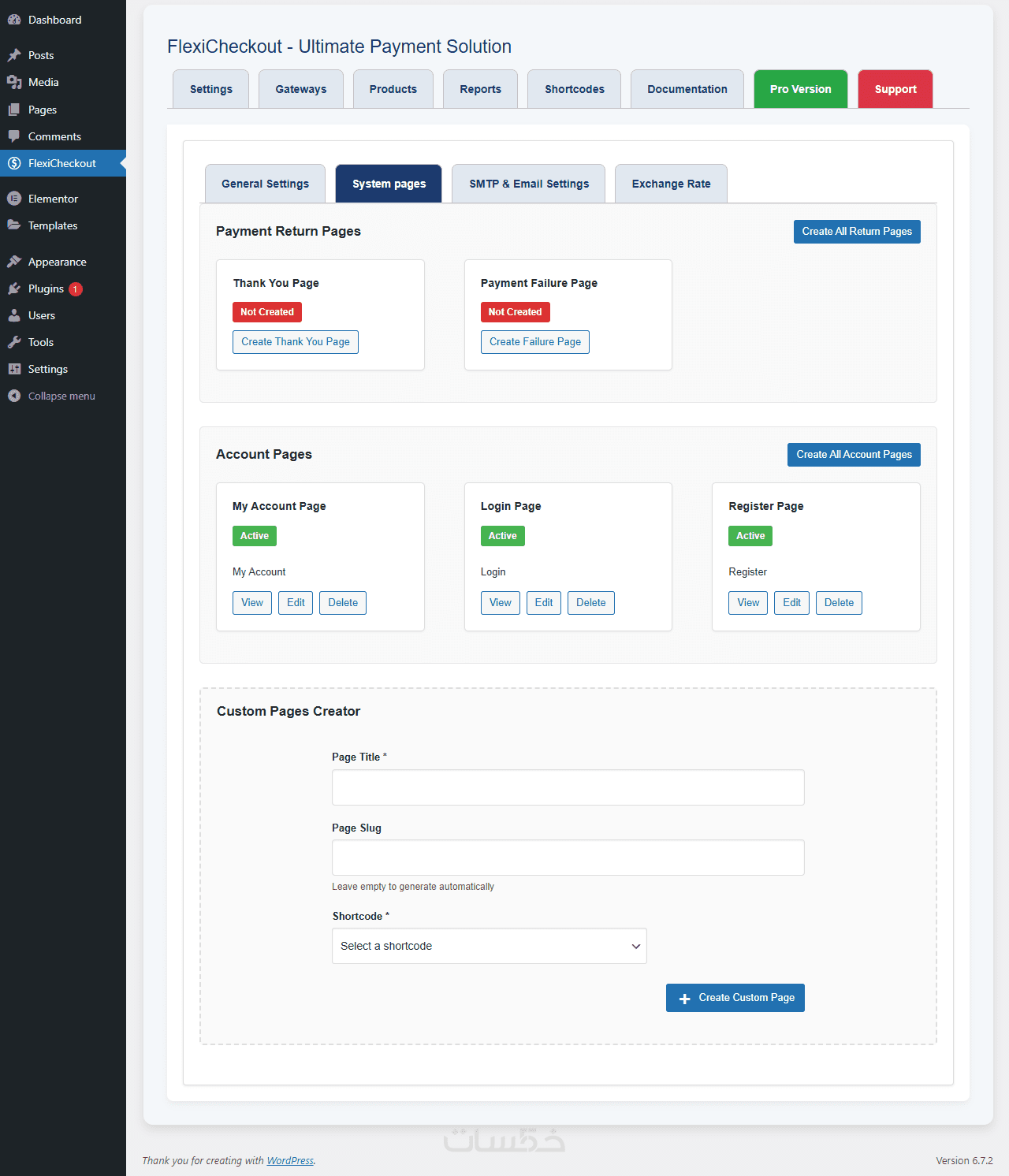Focus the Page Title input field
The height and width of the screenshot is (1176, 1009).
tap(568, 787)
